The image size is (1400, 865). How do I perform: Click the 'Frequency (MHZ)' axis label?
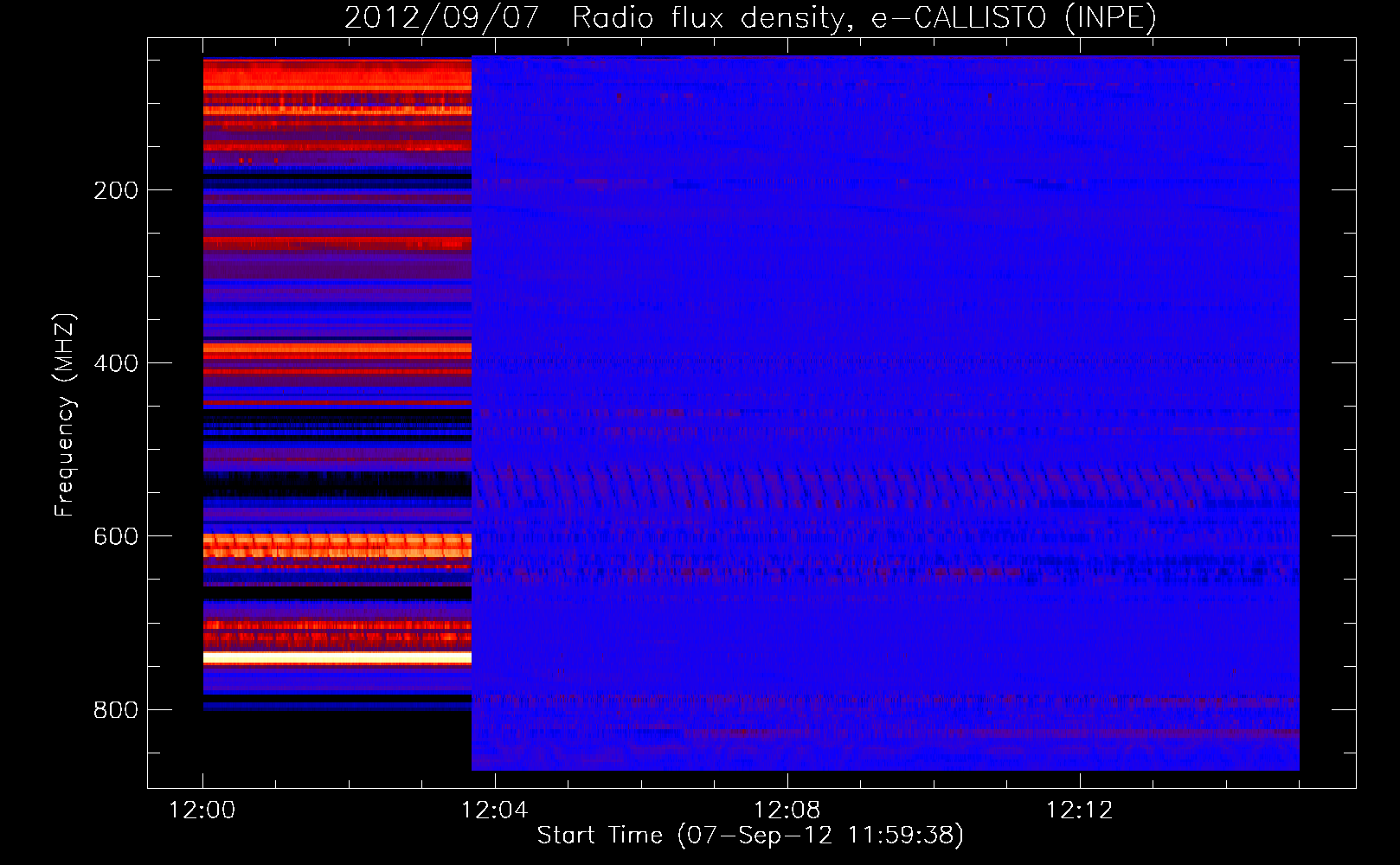[x=64, y=414]
